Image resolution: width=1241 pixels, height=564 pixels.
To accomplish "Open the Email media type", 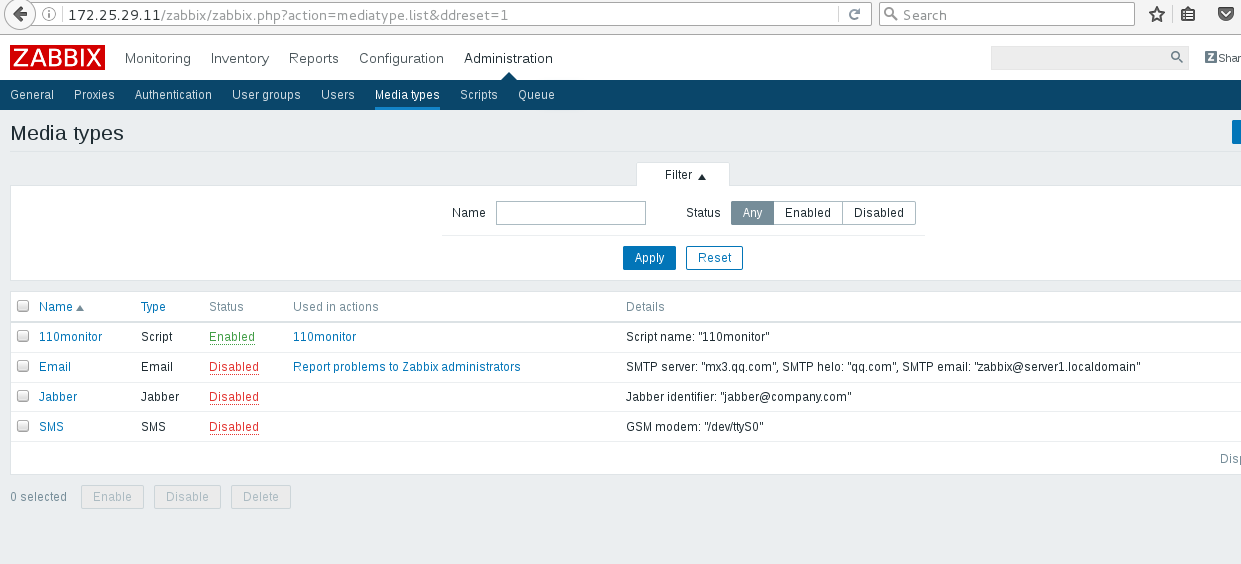I will (x=55, y=367).
